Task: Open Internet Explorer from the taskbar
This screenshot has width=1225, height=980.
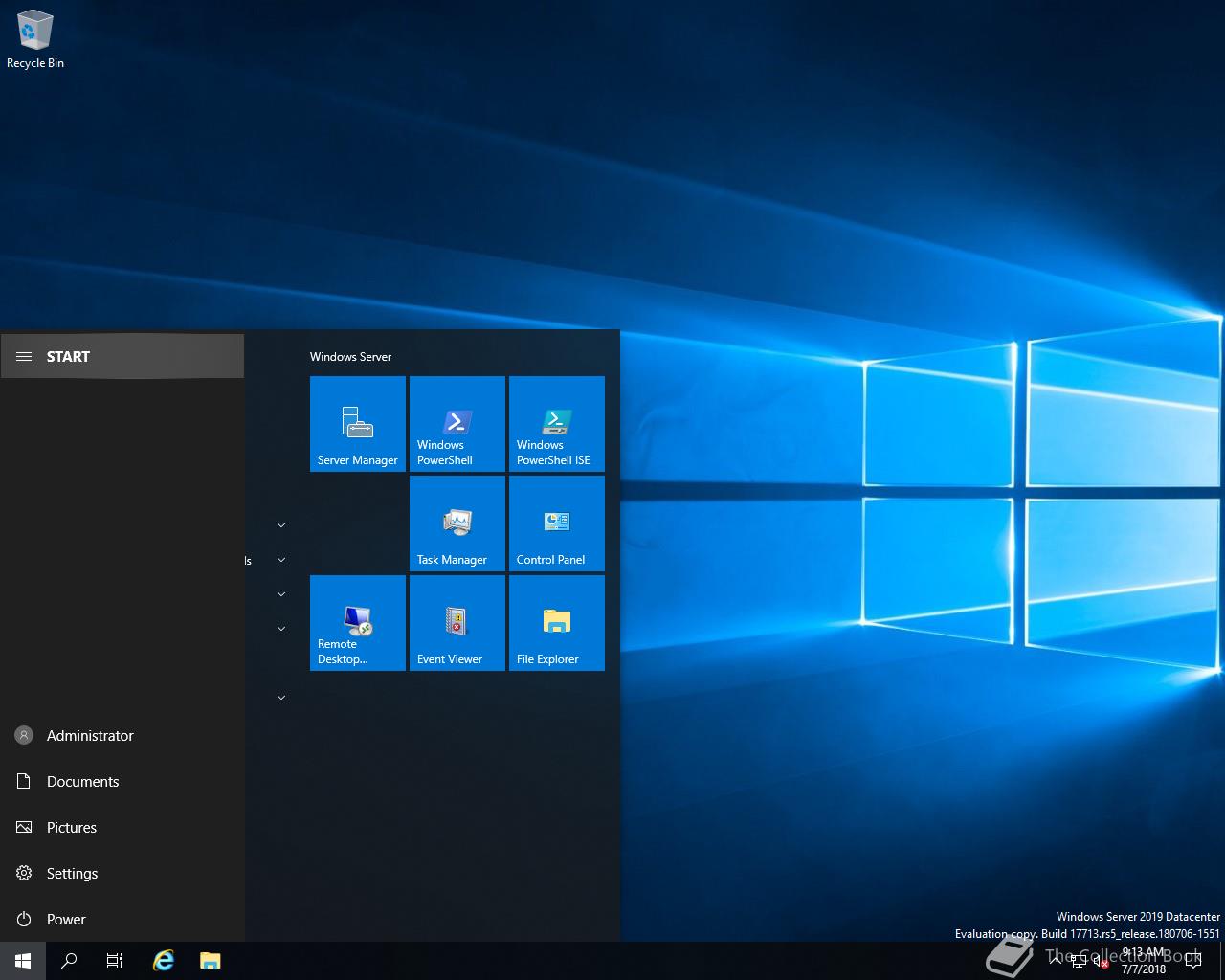Action: (x=164, y=961)
